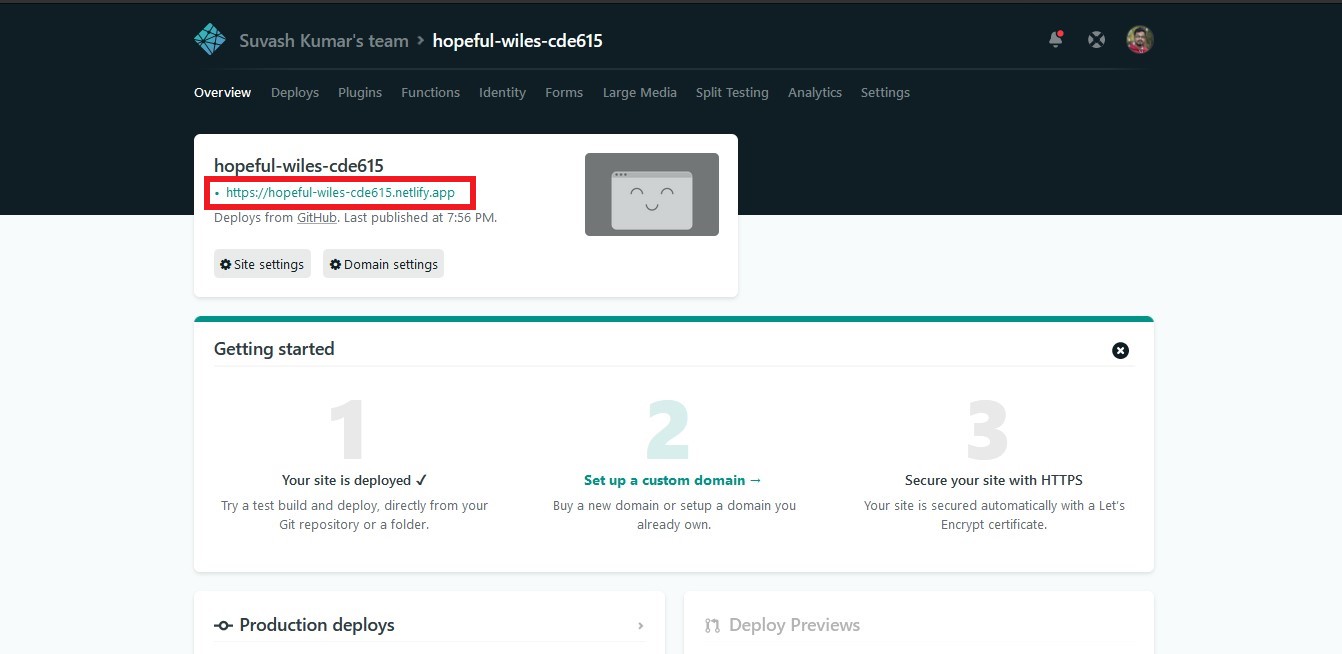
Task: Click the commit icon by Production deploys
Action: point(223,626)
